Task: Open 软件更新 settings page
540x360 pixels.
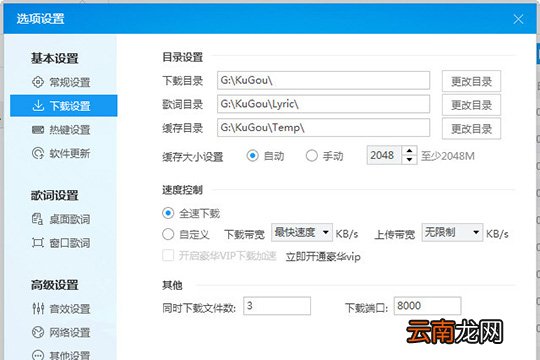Action: pyautogui.click(x=64, y=153)
